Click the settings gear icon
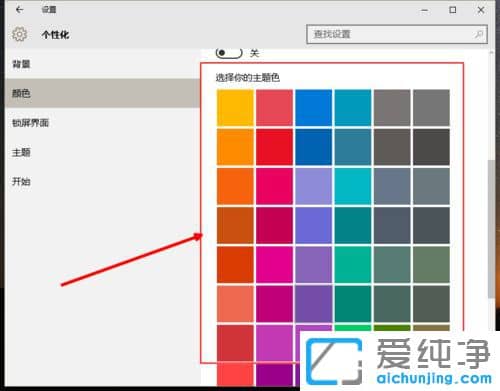The height and width of the screenshot is (391, 500). pyautogui.click(x=19, y=34)
